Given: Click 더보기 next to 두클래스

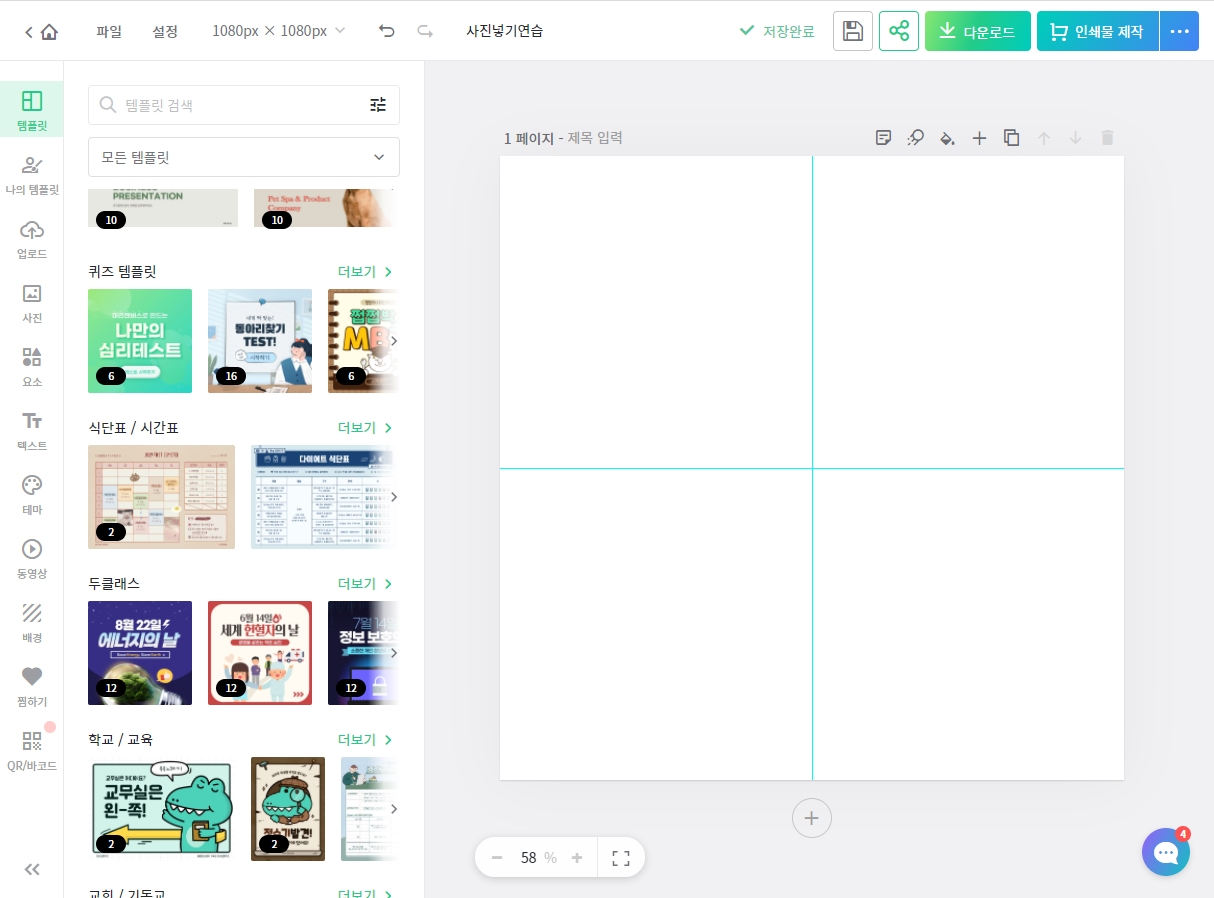Looking at the screenshot, I should click(365, 584).
